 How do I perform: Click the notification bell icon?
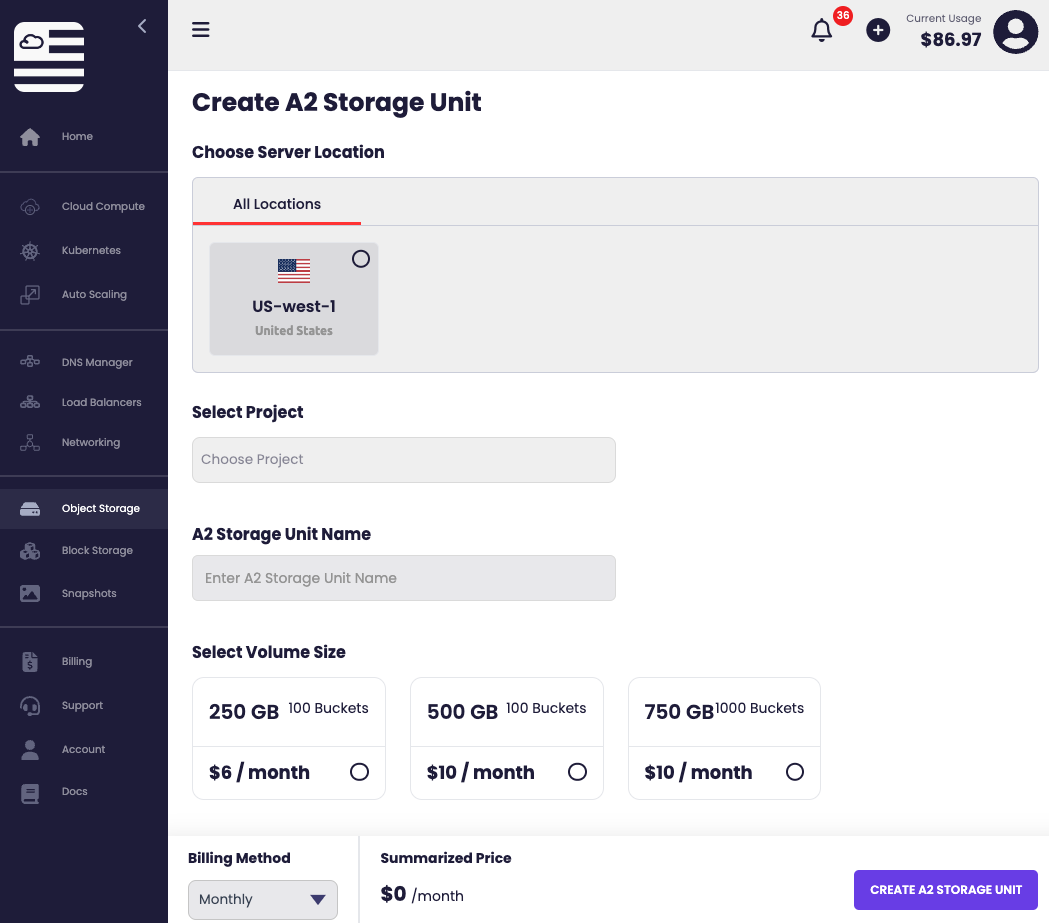[x=821, y=31]
